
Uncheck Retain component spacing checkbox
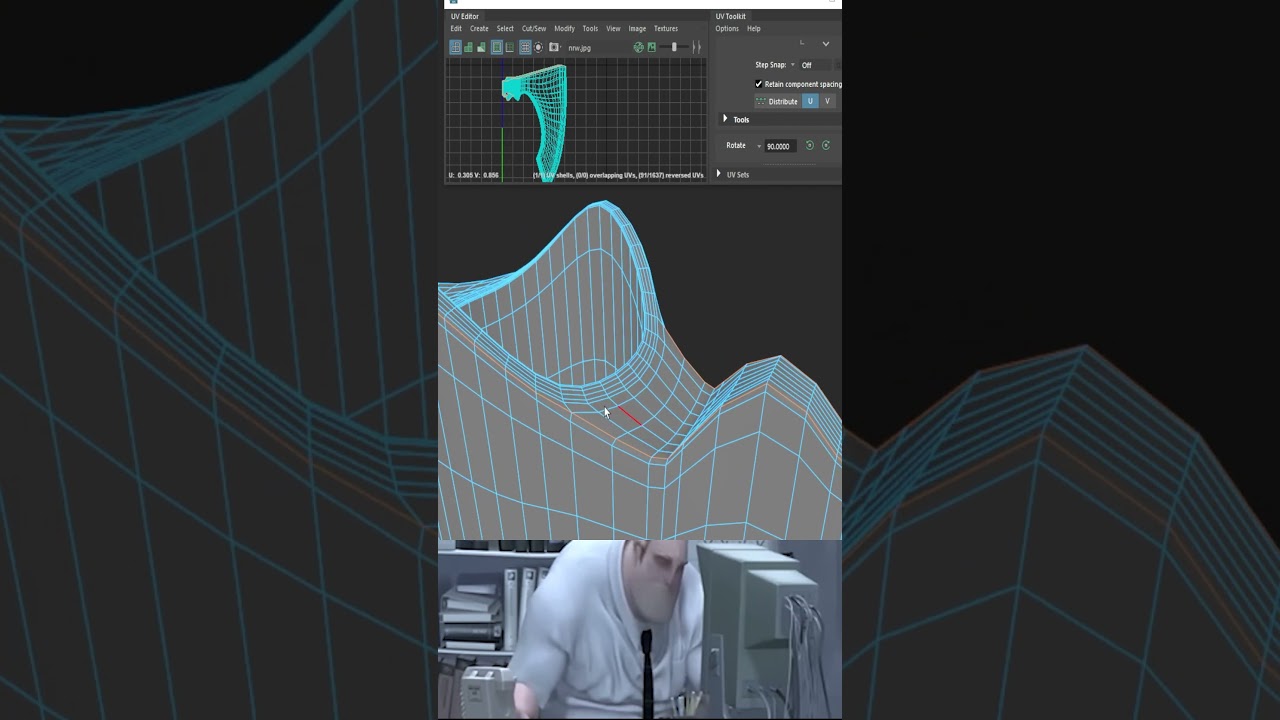759,84
